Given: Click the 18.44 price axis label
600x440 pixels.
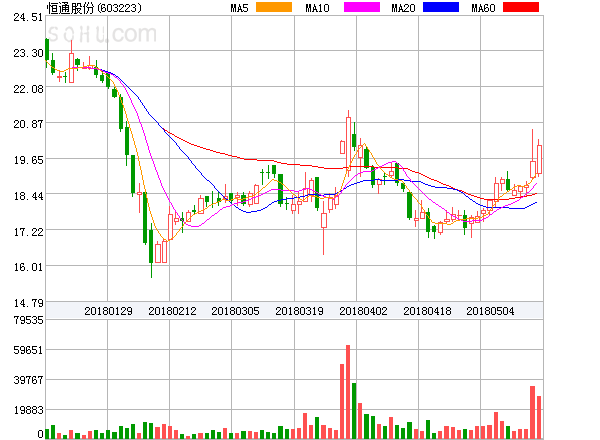Looking at the screenshot, I should pyautogui.click(x=28, y=196).
